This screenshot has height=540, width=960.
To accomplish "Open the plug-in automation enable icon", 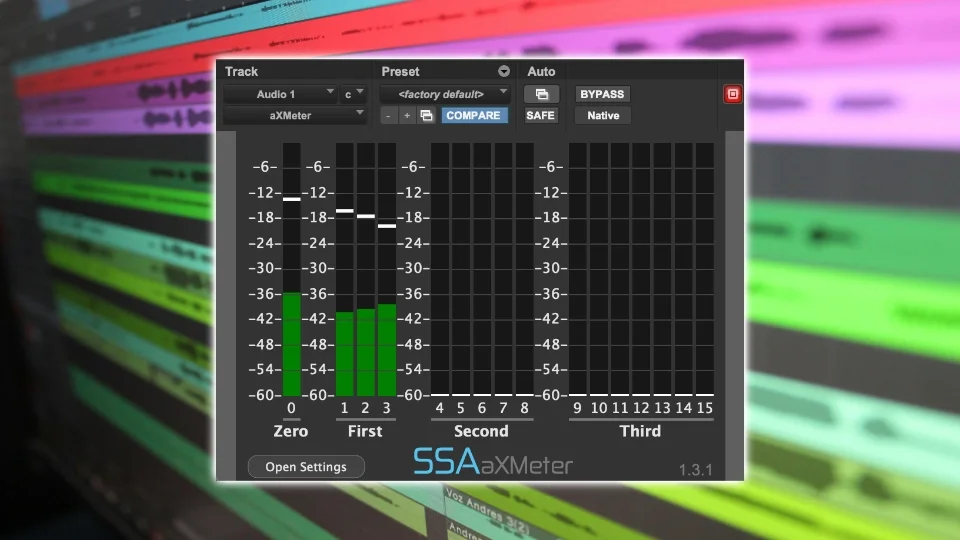I will coord(542,94).
